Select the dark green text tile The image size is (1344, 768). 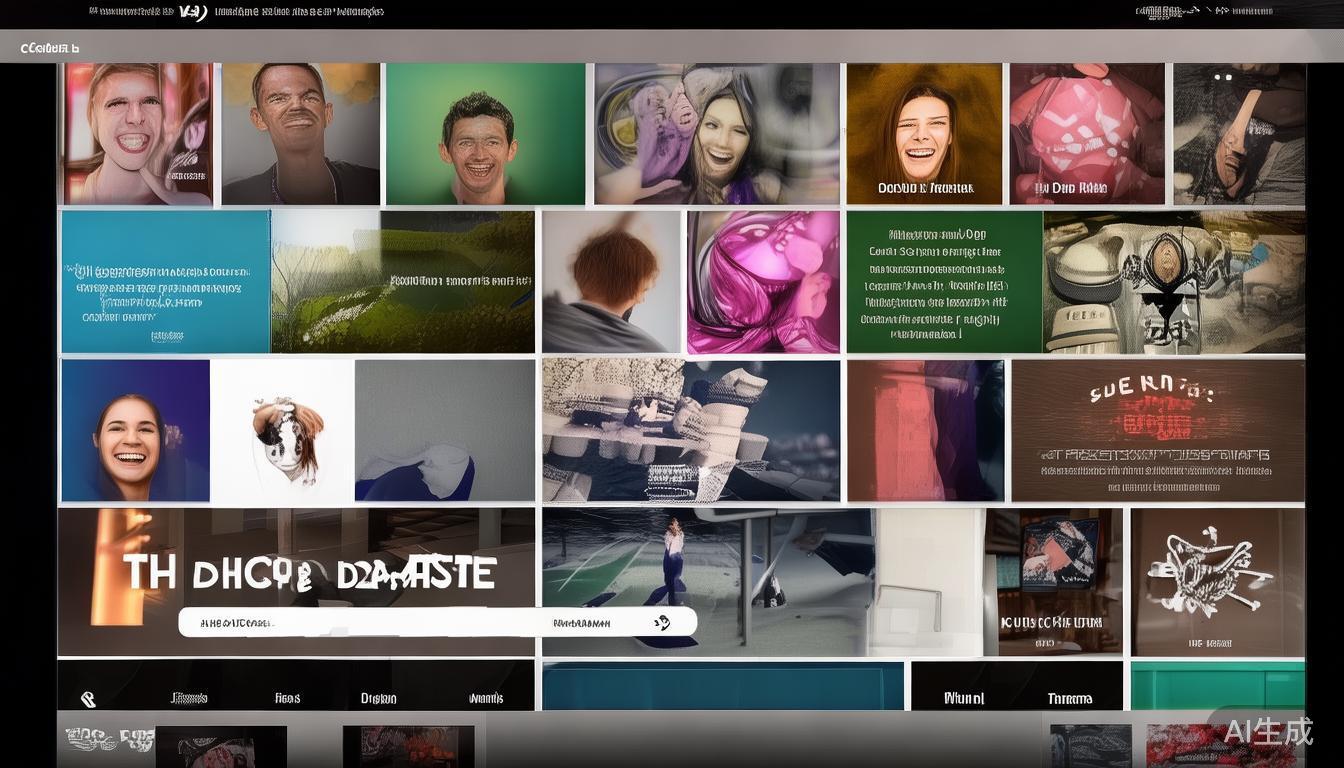943,281
